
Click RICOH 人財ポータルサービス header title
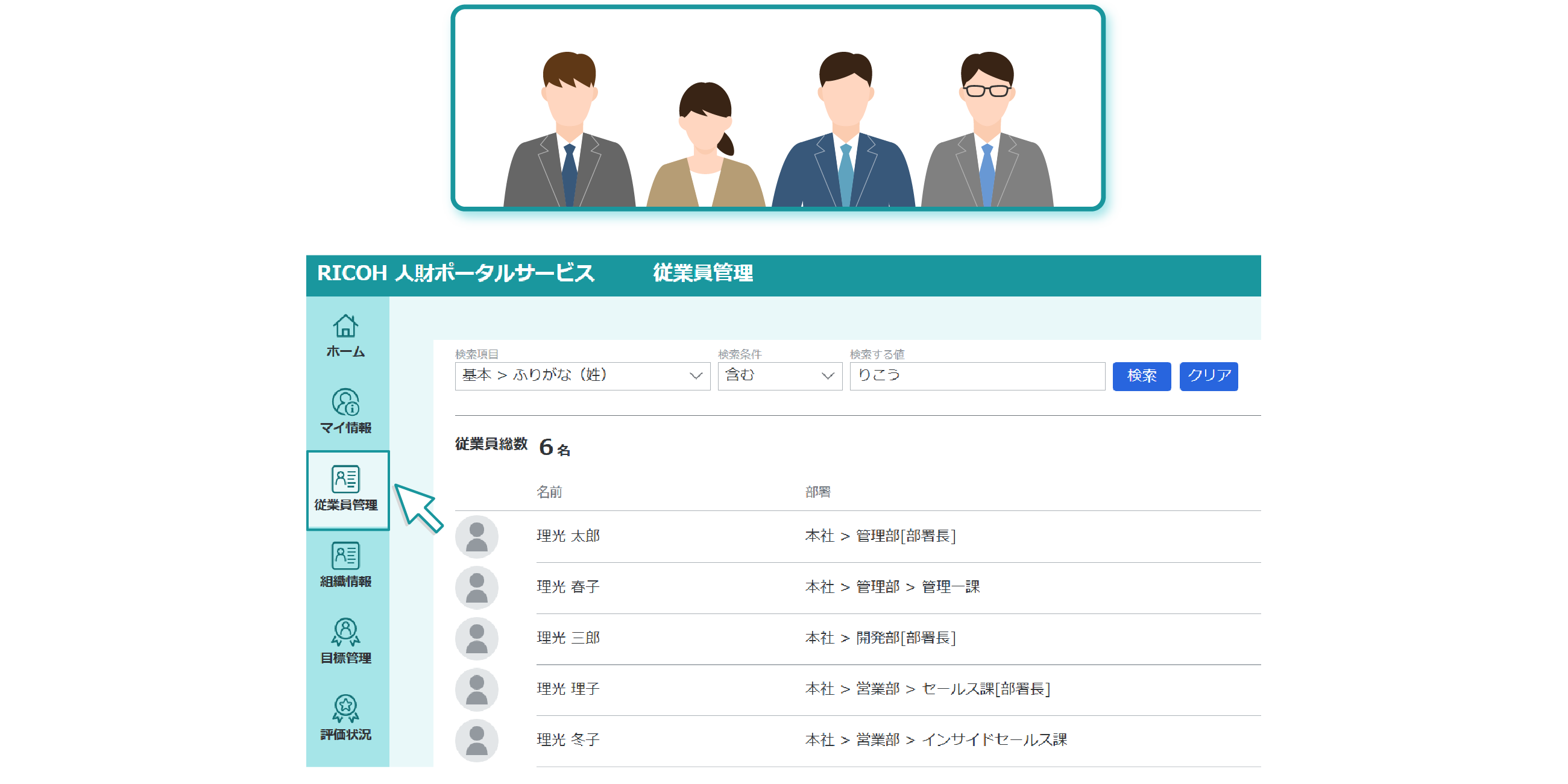(x=455, y=274)
